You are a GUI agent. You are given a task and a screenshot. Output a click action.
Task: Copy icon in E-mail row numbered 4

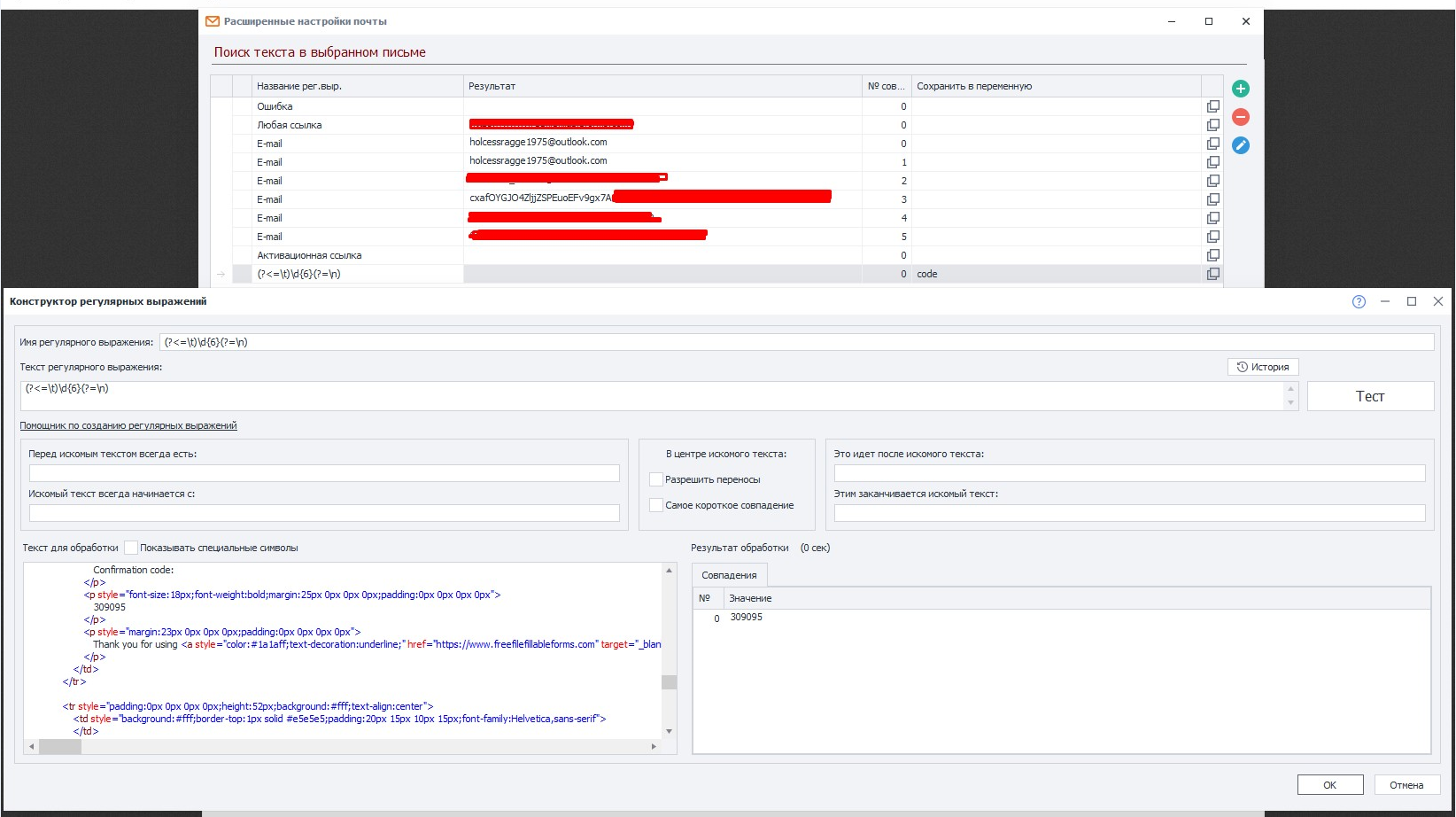click(1213, 218)
